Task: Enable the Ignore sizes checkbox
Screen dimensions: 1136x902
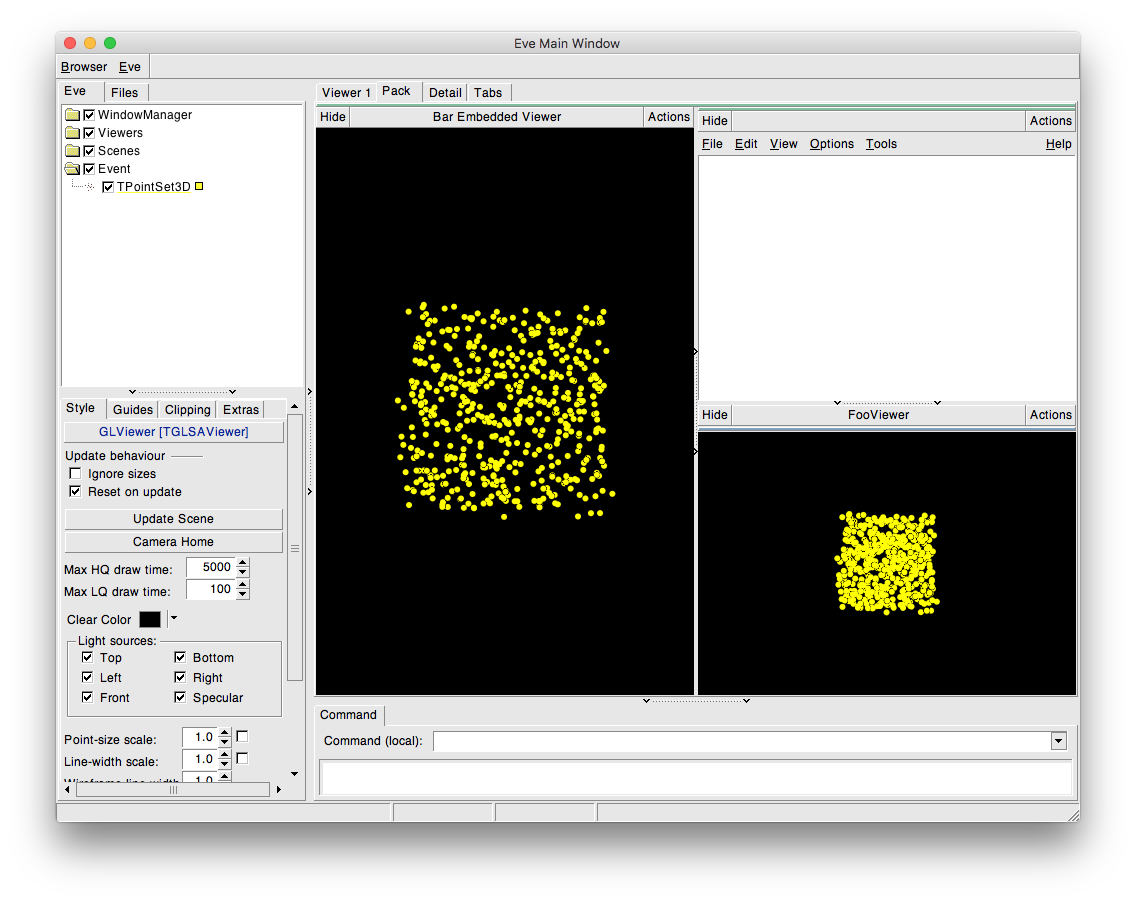Action: (75, 474)
